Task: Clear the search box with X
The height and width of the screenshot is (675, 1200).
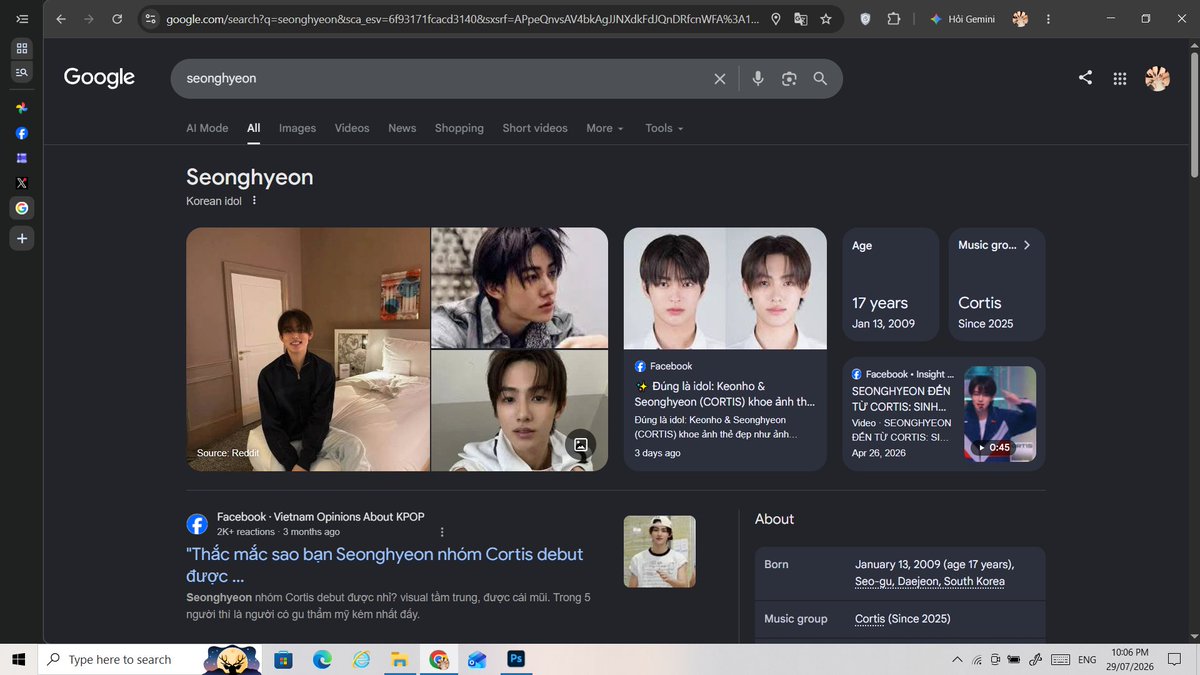Action: click(x=719, y=78)
